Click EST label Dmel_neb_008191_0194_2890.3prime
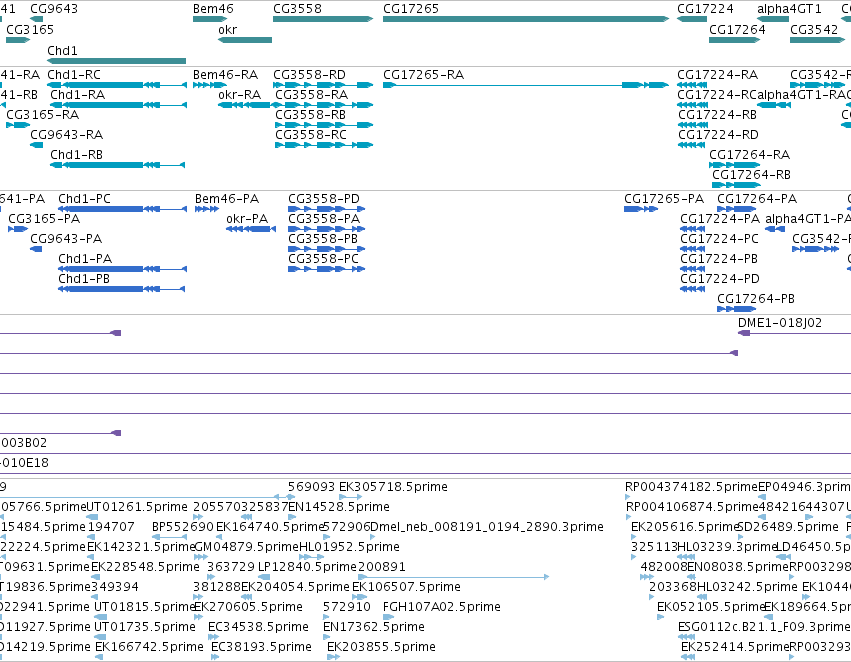This screenshot has width=851, height=662. click(x=487, y=527)
